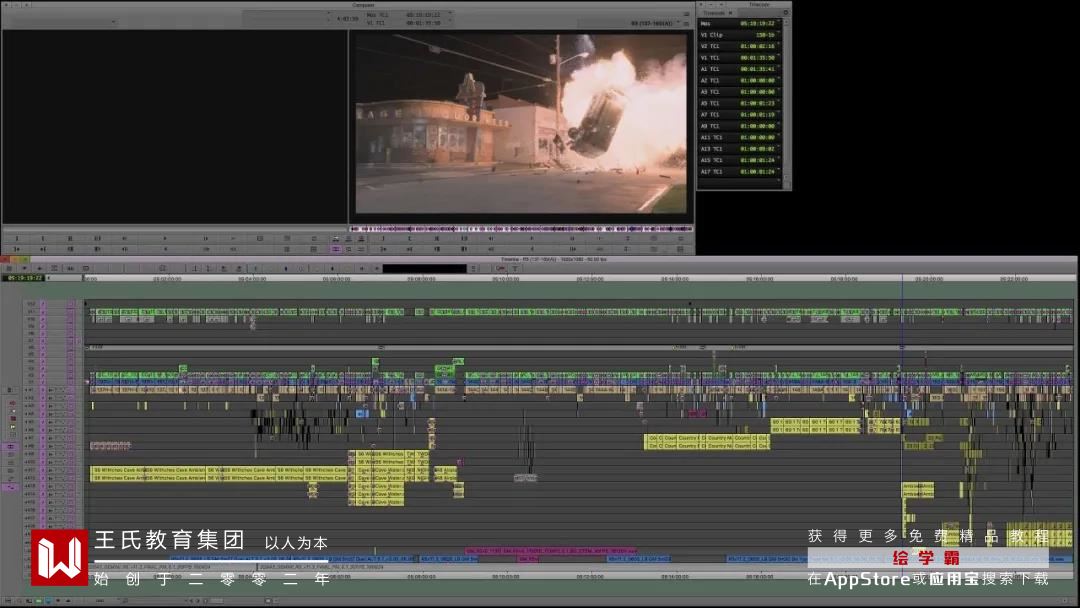Click Go to In under the record monitor
The image size is (1080, 608).
[384, 249]
